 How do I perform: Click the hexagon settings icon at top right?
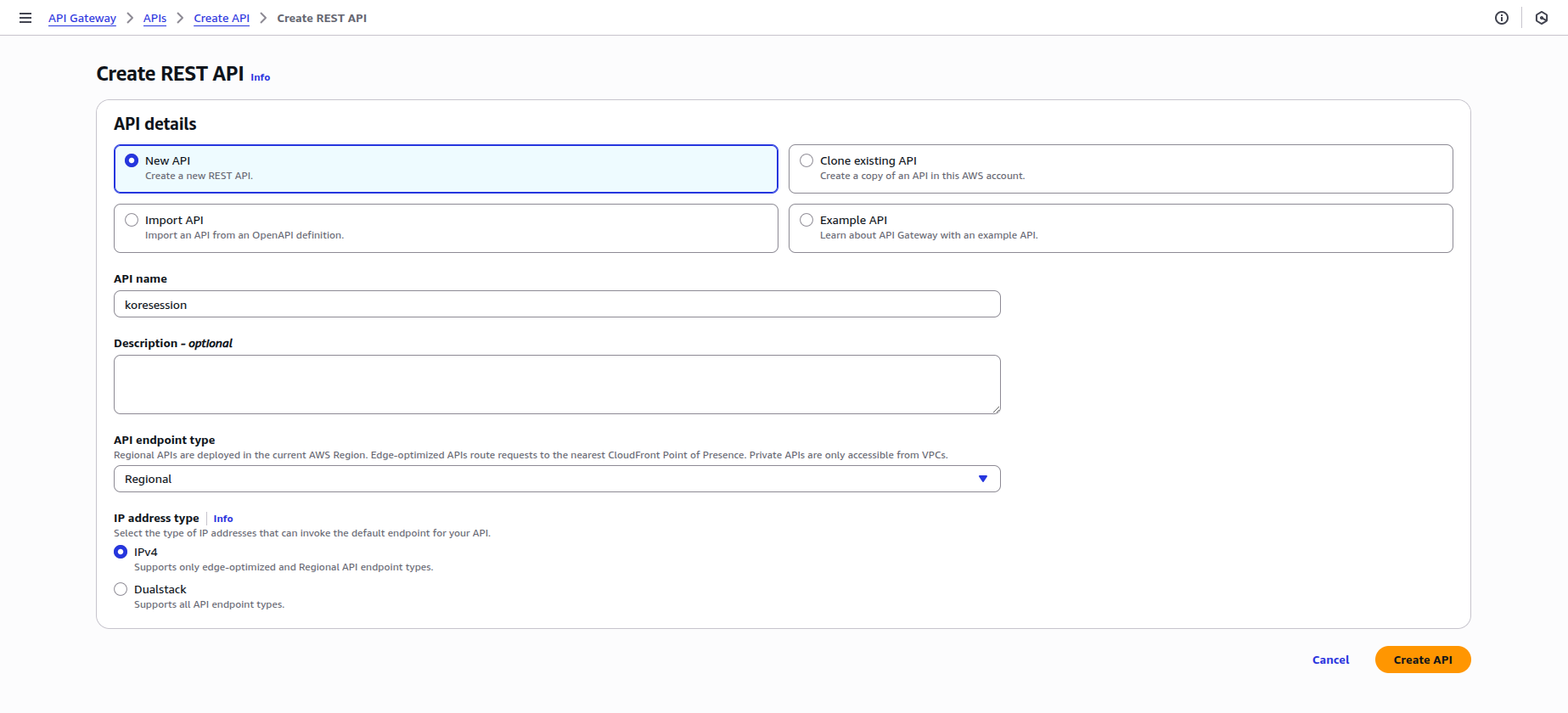(1542, 18)
